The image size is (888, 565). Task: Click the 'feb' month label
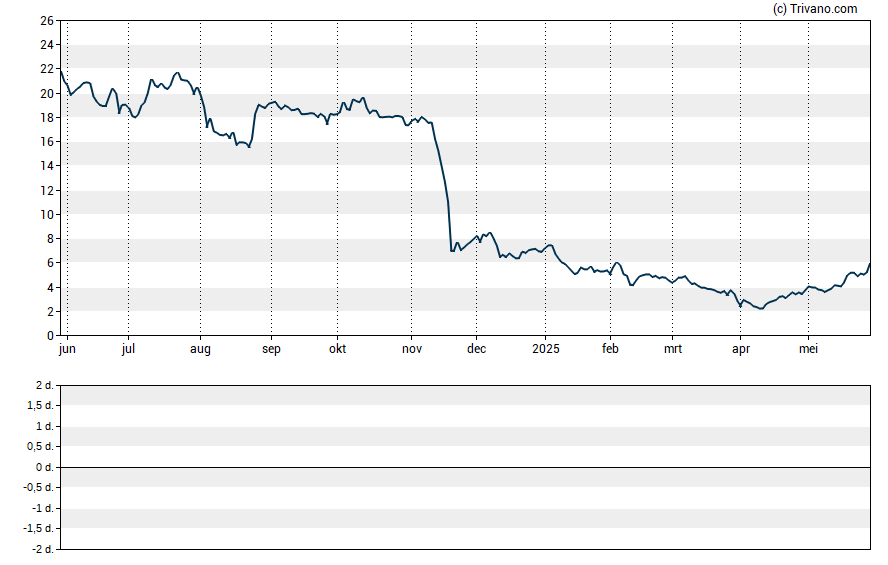[610, 349]
